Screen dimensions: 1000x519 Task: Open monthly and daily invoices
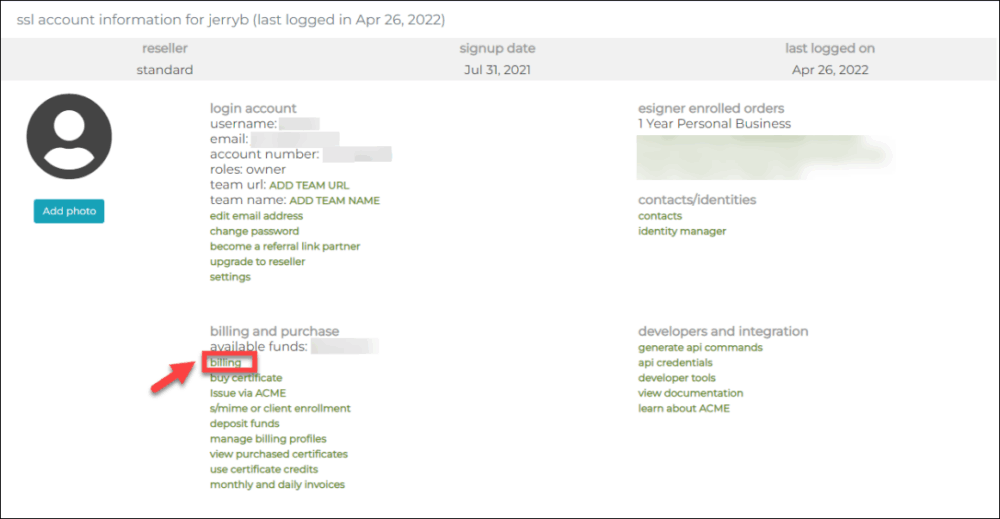coord(277,485)
